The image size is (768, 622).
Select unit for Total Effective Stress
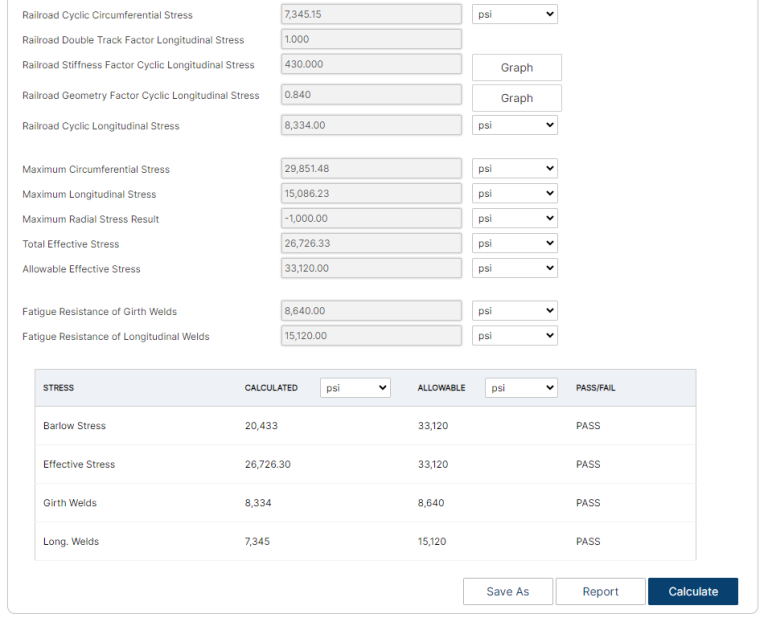coord(514,244)
